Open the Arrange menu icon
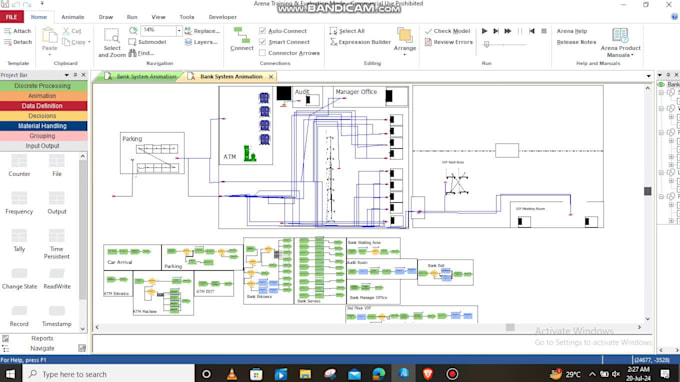The width and height of the screenshot is (680, 382). [x=405, y=35]
